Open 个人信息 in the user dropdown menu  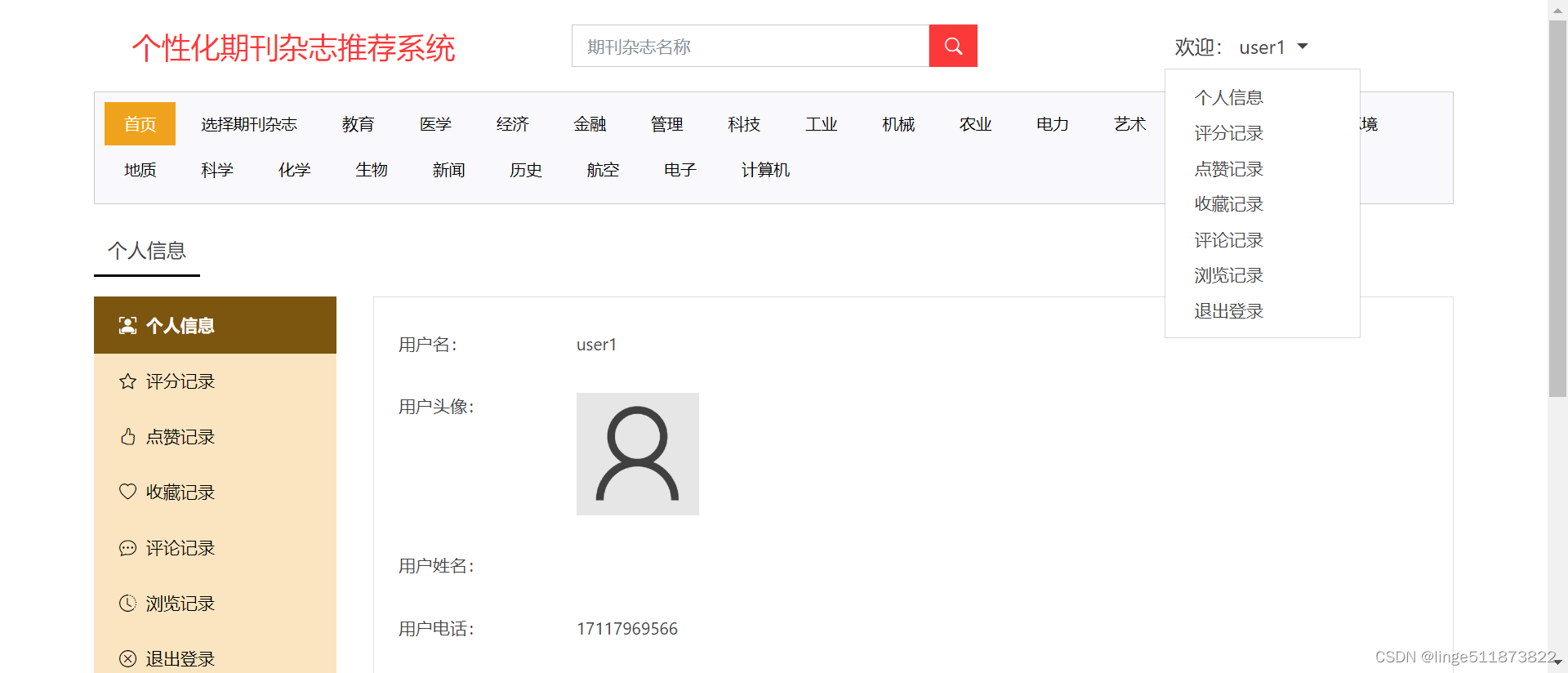[x=1228, y=97]
